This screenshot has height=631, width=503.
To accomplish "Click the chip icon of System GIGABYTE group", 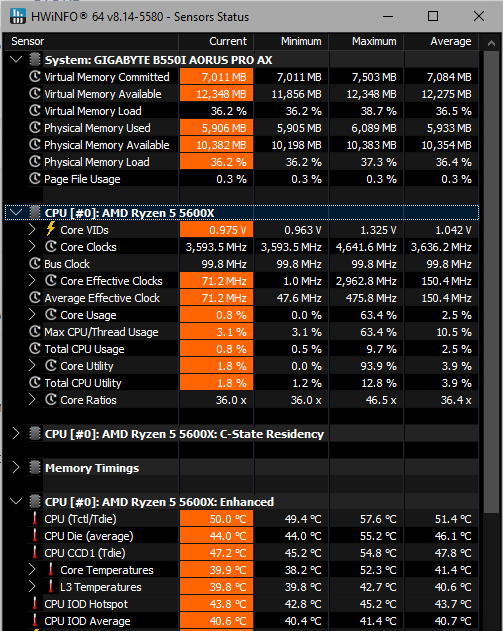I will (35, 60).
